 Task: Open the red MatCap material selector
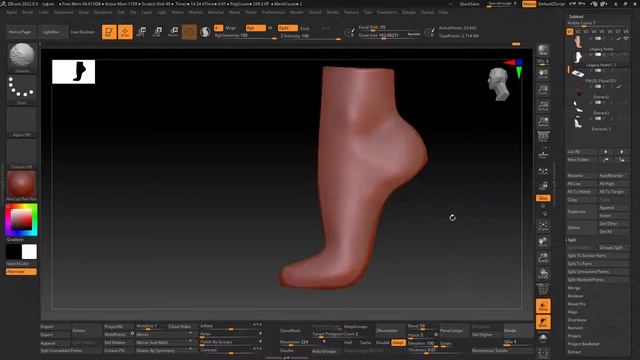click(x=21, y=186)
